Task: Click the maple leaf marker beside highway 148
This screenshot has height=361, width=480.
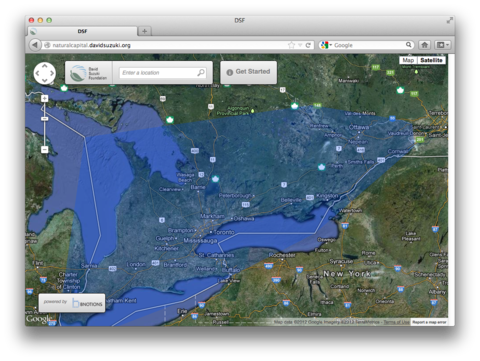Action: click(x=294, y=106)
